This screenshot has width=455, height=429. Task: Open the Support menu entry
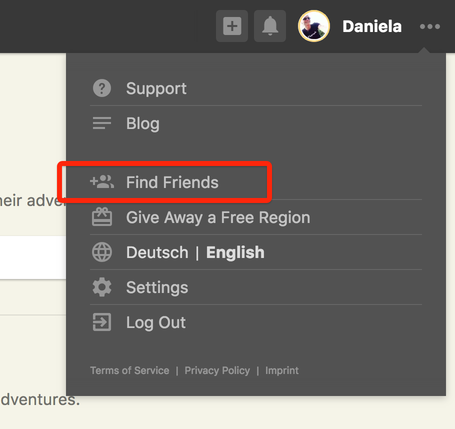pos(256,88)
